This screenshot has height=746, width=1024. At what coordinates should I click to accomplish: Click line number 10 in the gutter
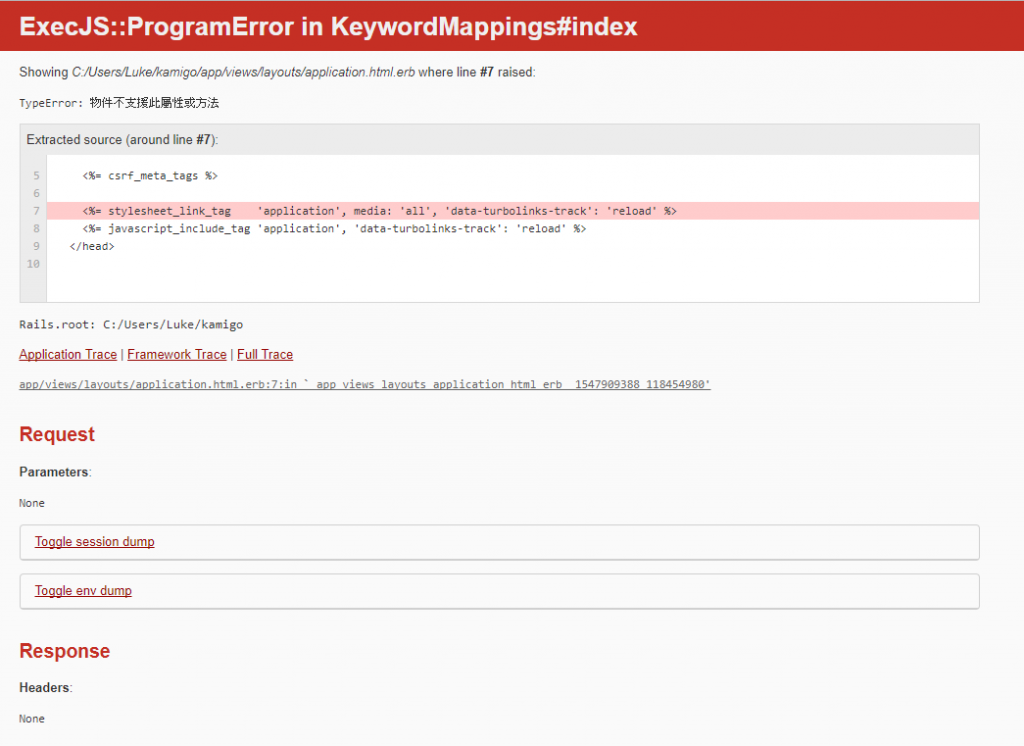(x=33, y=264)
